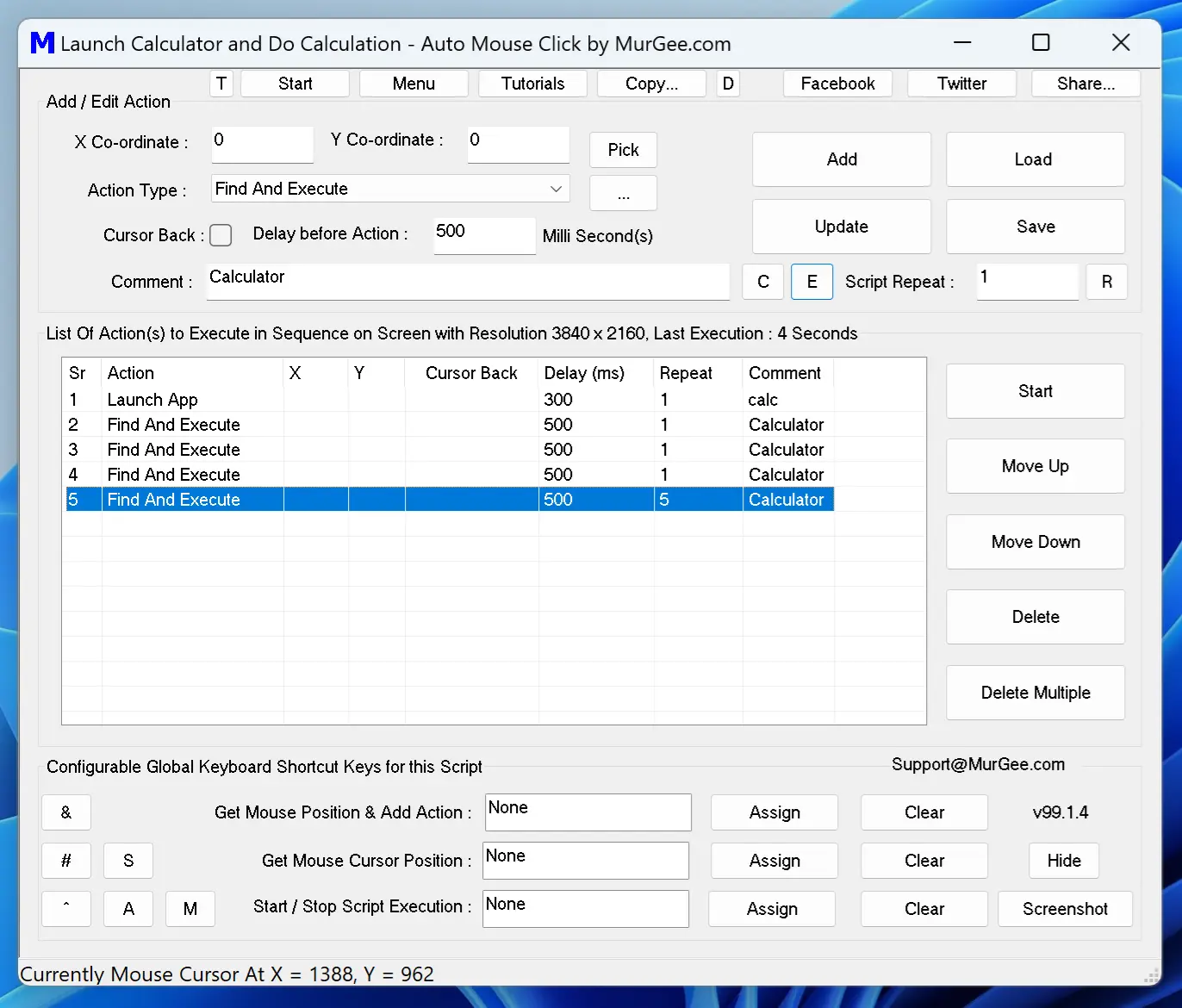Click the S shortcut toggle button
The width and height of the screenshot is (1182, 1008).
[128, 861]
